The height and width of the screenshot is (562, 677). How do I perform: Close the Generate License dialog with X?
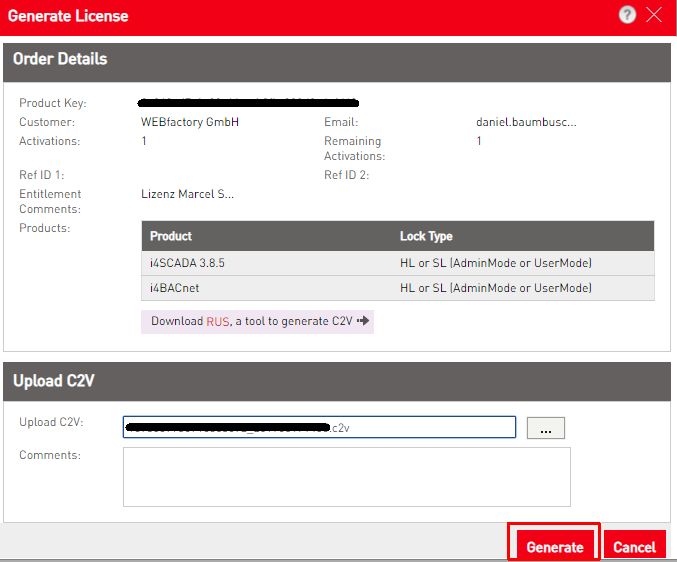pyautogui.click(x=655, y=15)
